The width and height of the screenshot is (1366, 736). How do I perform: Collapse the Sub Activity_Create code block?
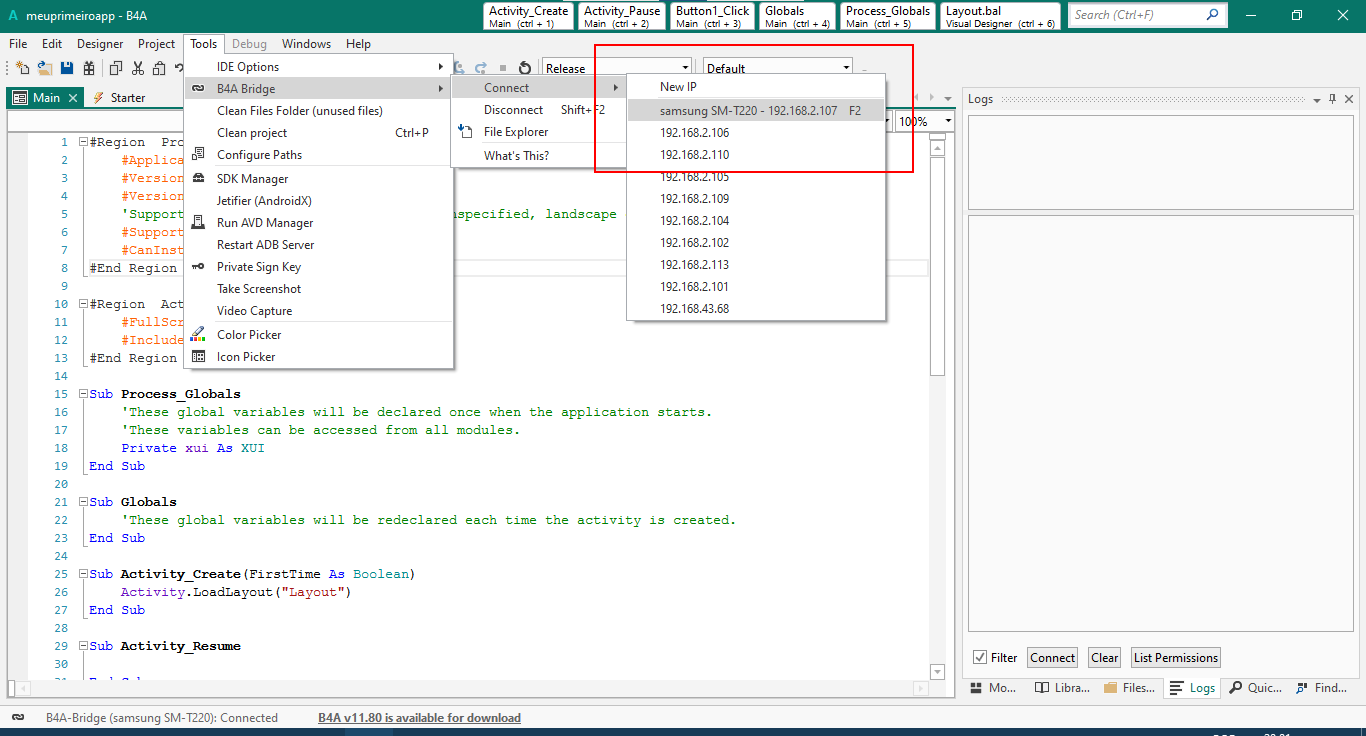[83, 574]
